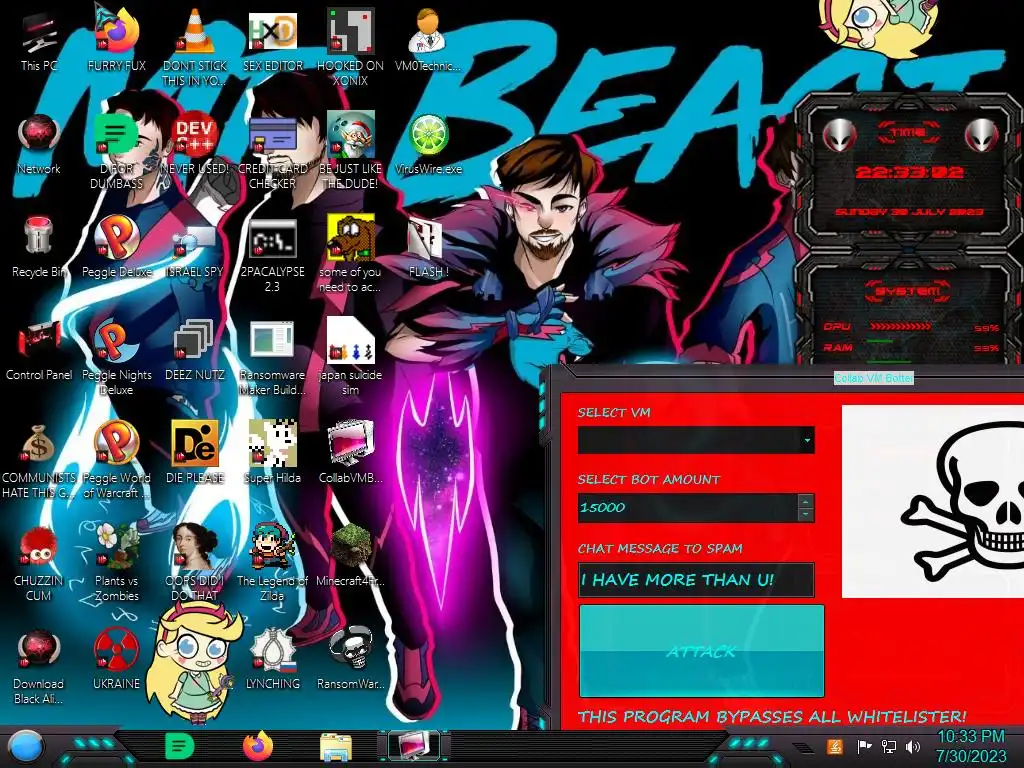This screenshot has width=1024, height=768.
Task: Click the left alien head gadget icon
Action: tap(839, 136)
